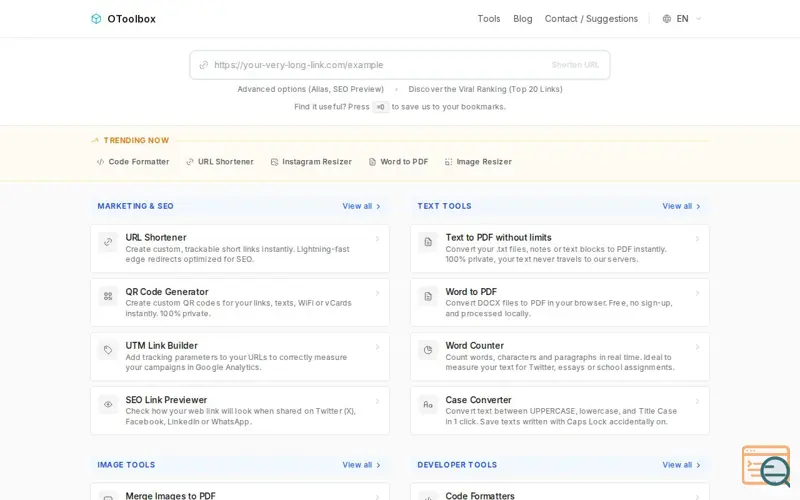Expand the SEO Link Previewer card chevron
Viewport: 800px width, 500px height.
point(378,401)
